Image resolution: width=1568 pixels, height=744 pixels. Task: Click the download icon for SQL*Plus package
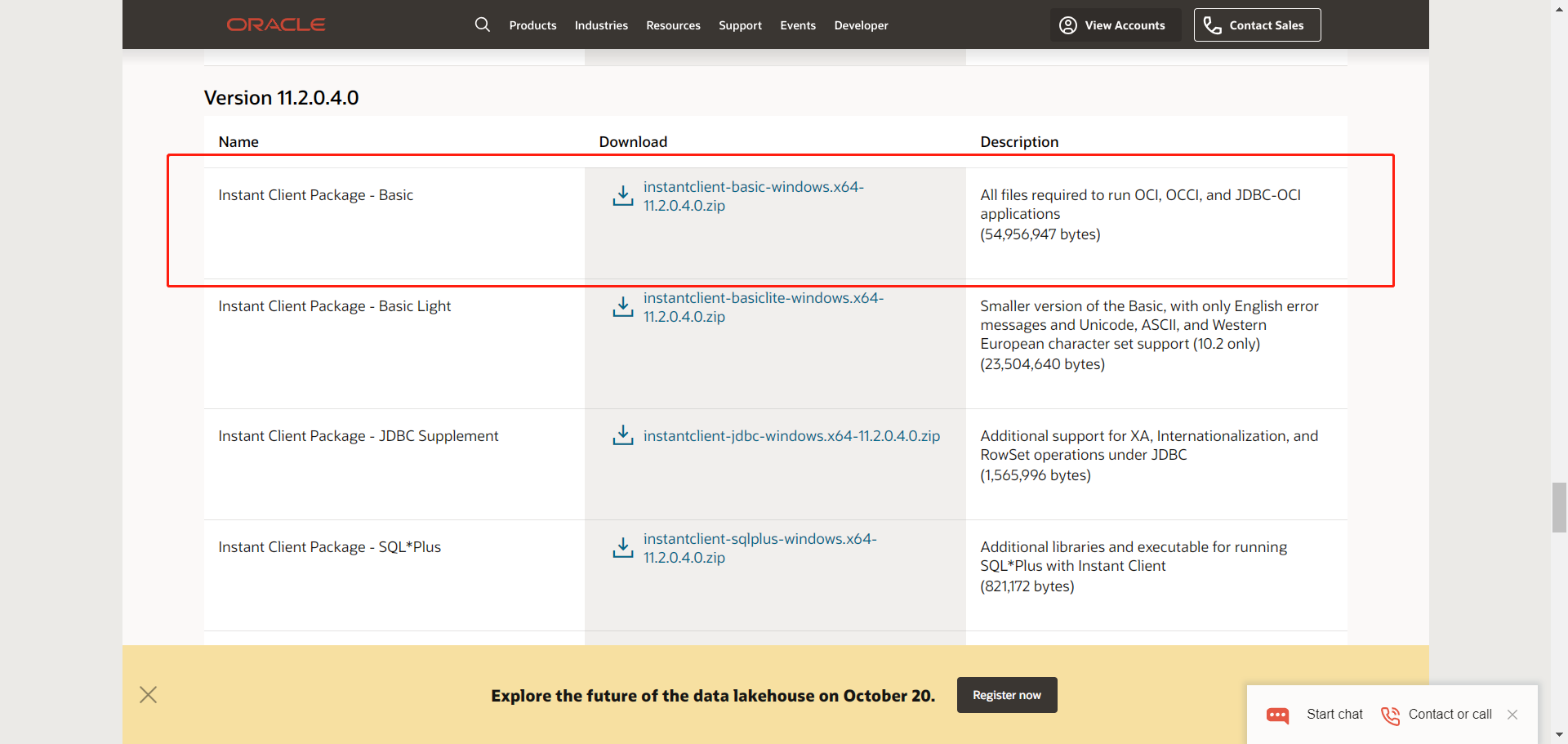(622, 548)
